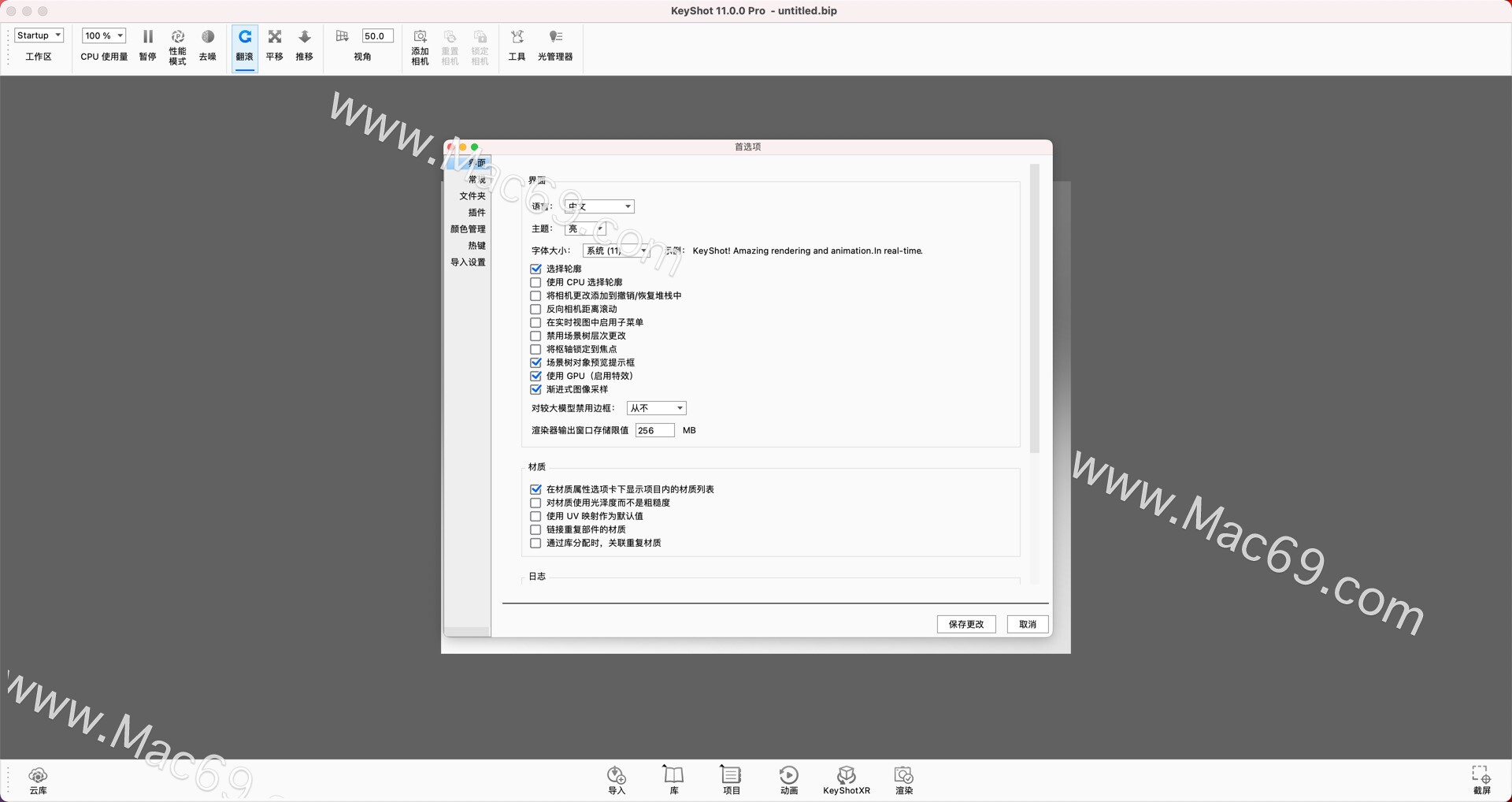Click the 保存更改 button
The image size is (1512, 802).
[x=966, y=624]
